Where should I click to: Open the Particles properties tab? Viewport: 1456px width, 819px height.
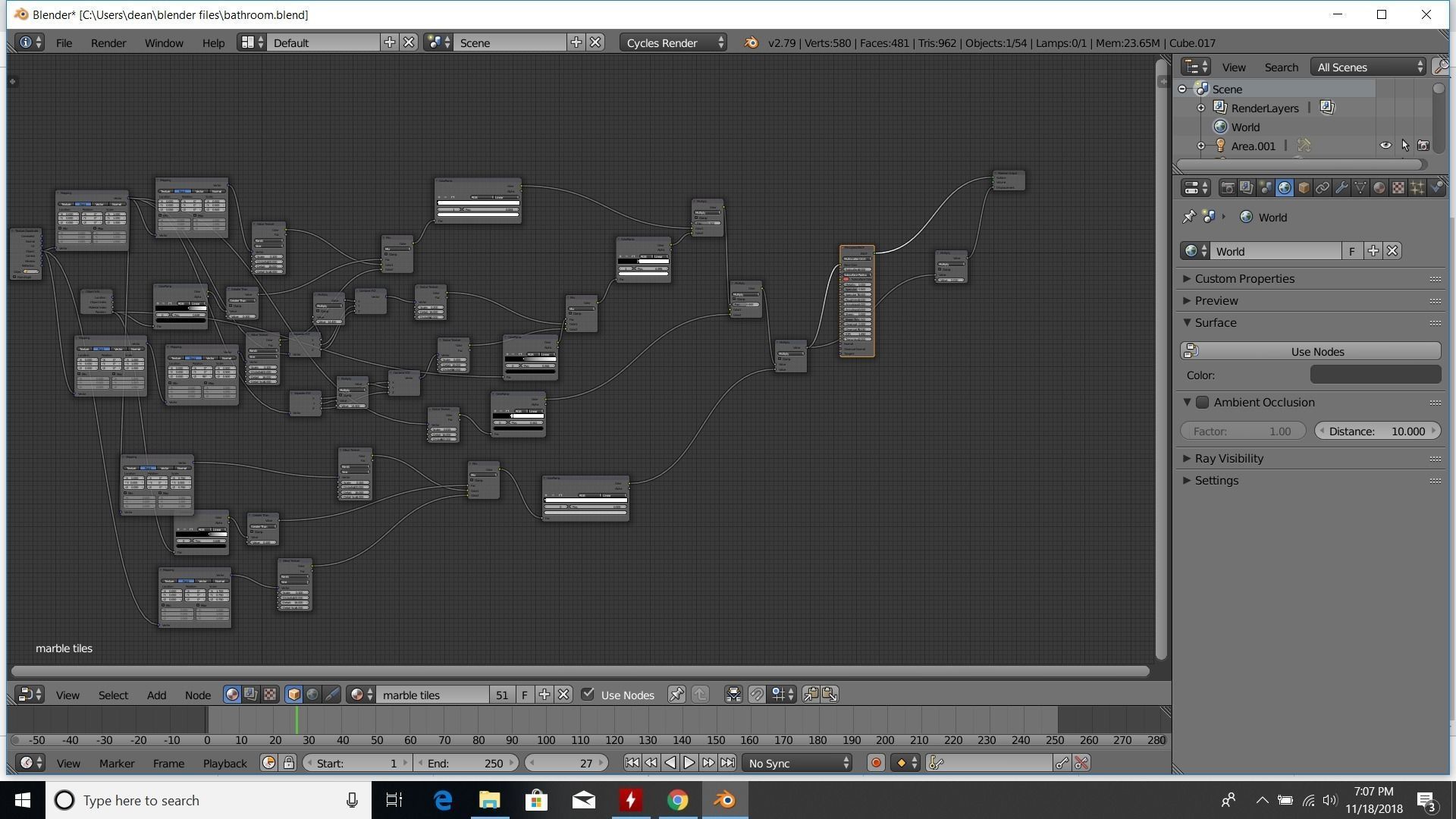click(x=1417, y=188)
